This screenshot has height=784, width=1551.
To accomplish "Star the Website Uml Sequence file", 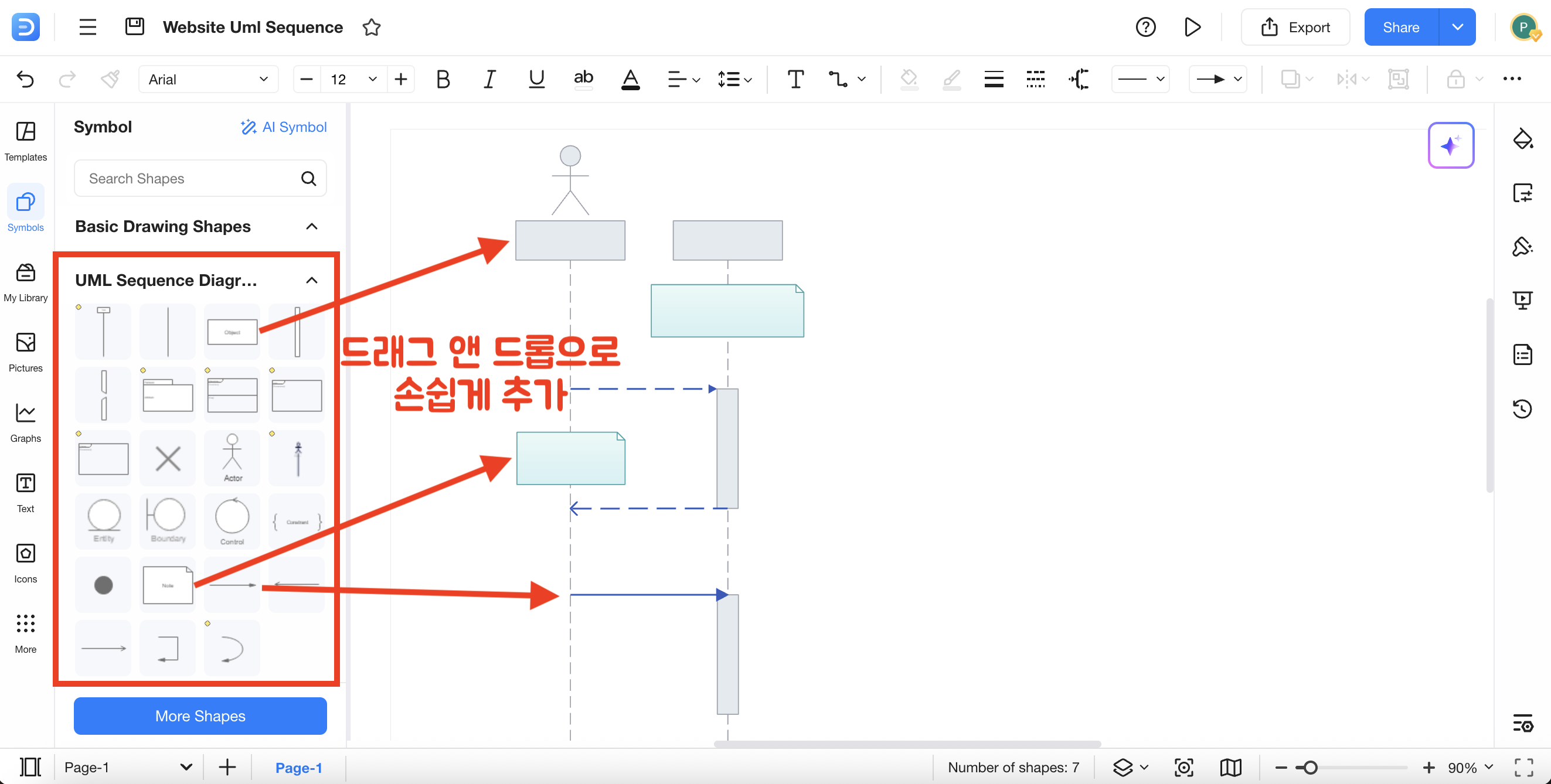I will 372,27.
